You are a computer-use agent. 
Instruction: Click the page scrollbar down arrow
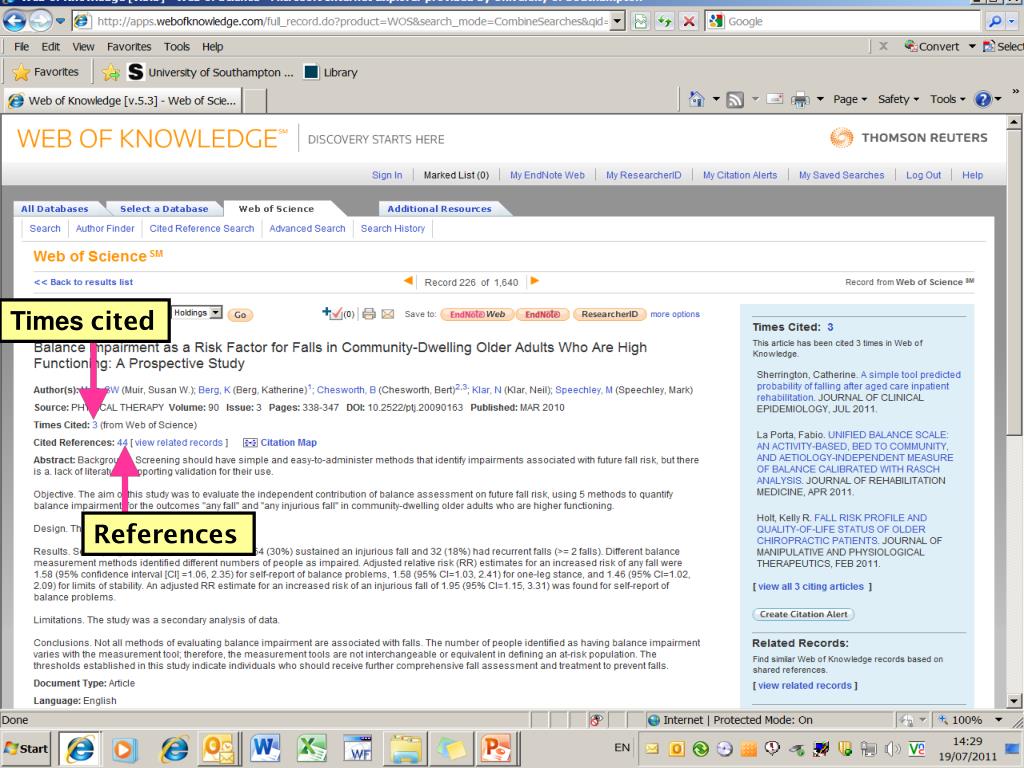coord(1014,701)
